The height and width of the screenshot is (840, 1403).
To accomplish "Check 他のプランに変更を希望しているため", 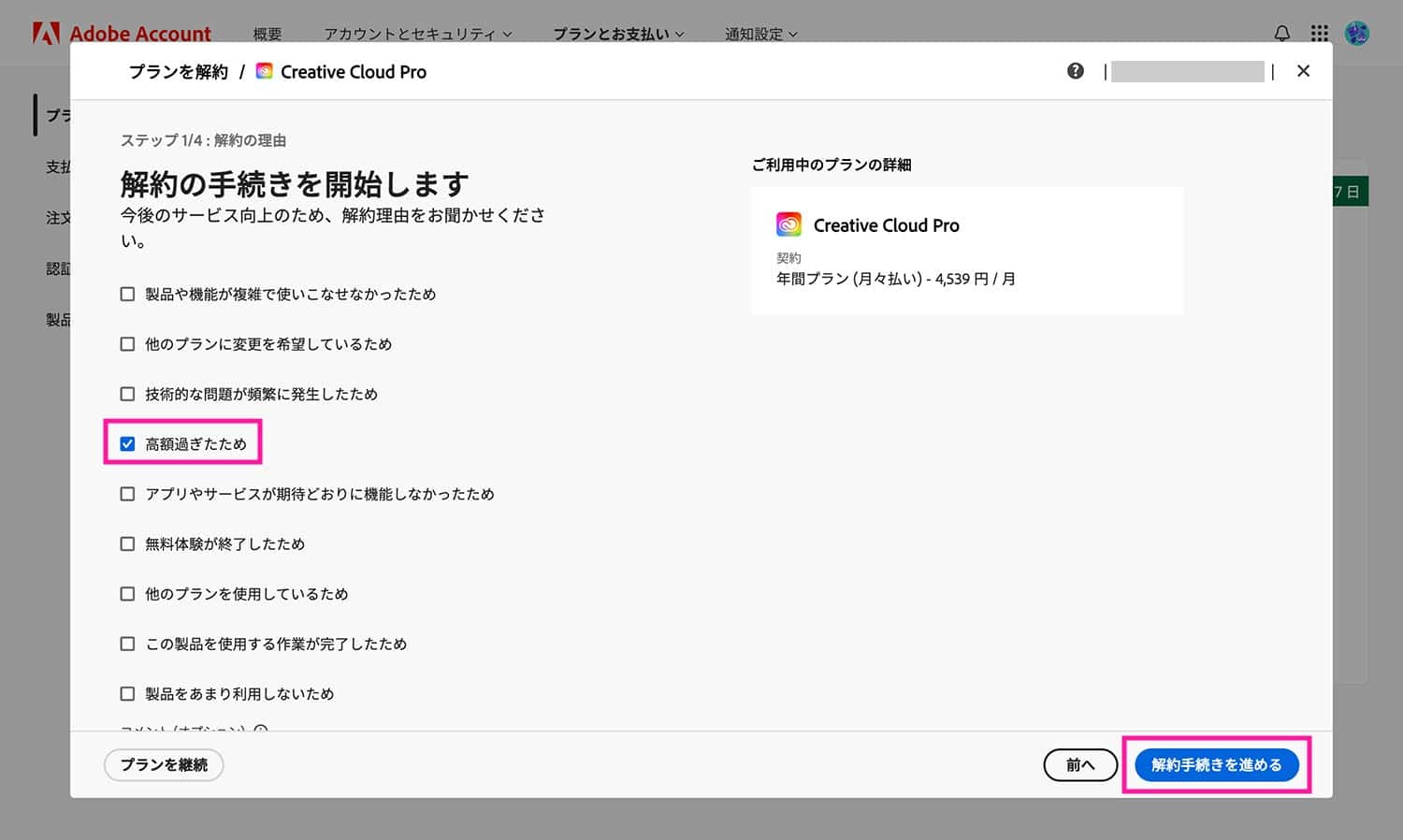I will pyautogui.click(x=127, y=343).
